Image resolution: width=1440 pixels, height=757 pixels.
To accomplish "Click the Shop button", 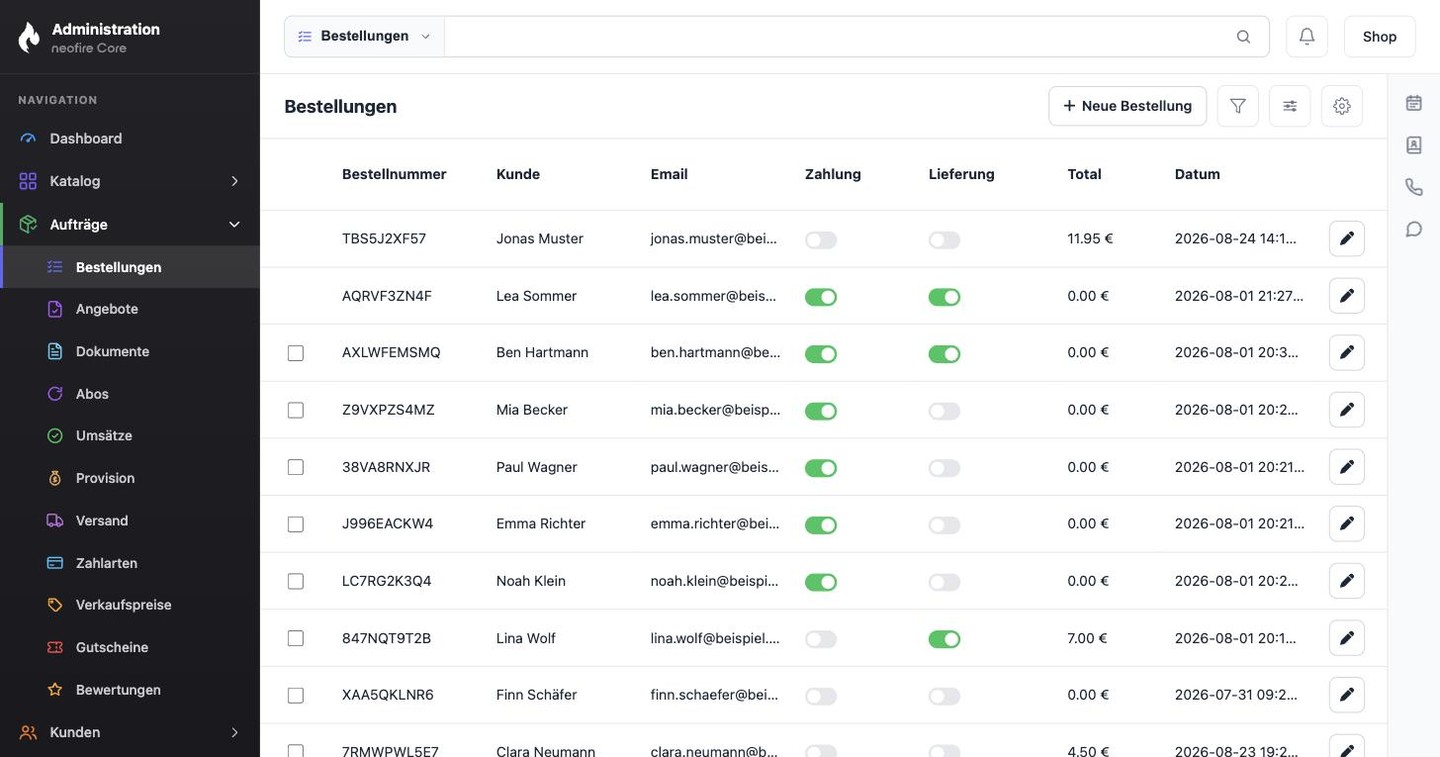I will pos(1379,36).
